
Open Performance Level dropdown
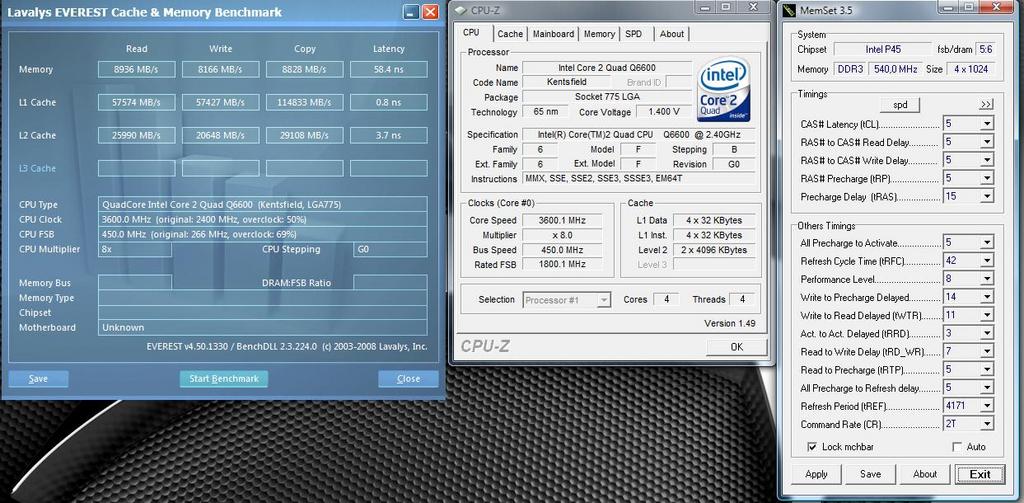pyautogui.click(x=986, y=279)
